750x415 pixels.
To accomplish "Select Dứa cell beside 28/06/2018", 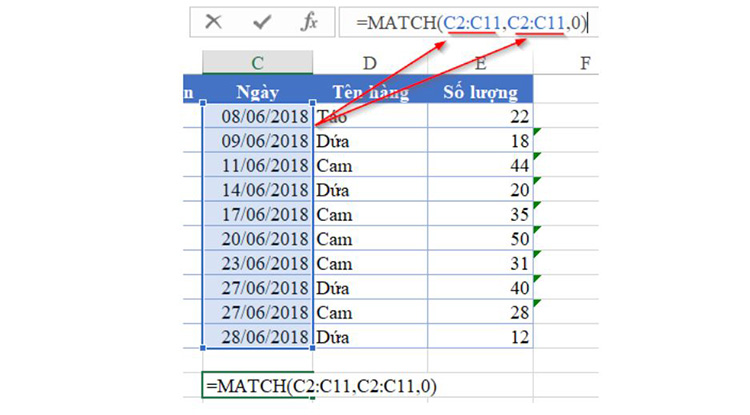I will point(370,337).
